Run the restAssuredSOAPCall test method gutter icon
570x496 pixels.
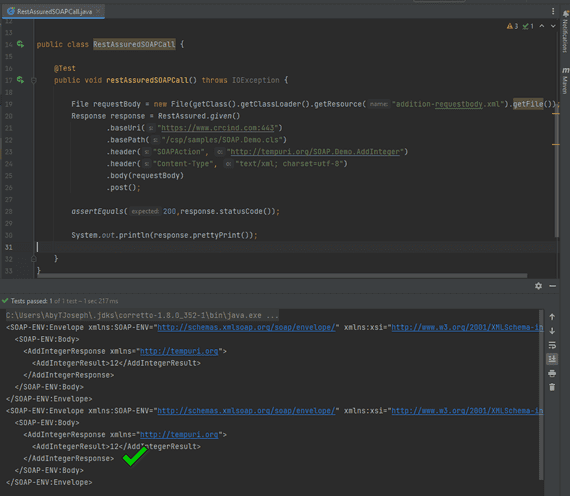pyautogui.click(x=21, y=80)
